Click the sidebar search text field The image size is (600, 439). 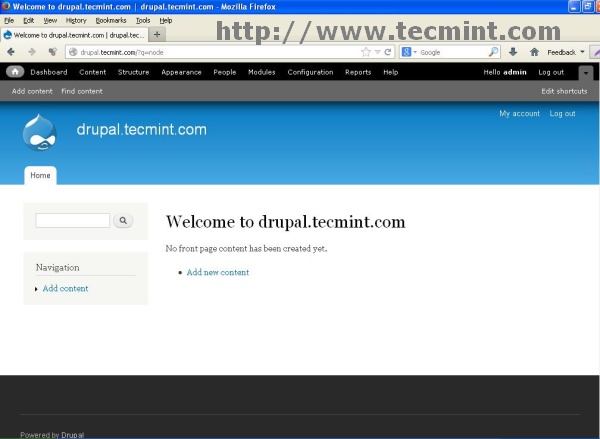click(x=73, y=220)
